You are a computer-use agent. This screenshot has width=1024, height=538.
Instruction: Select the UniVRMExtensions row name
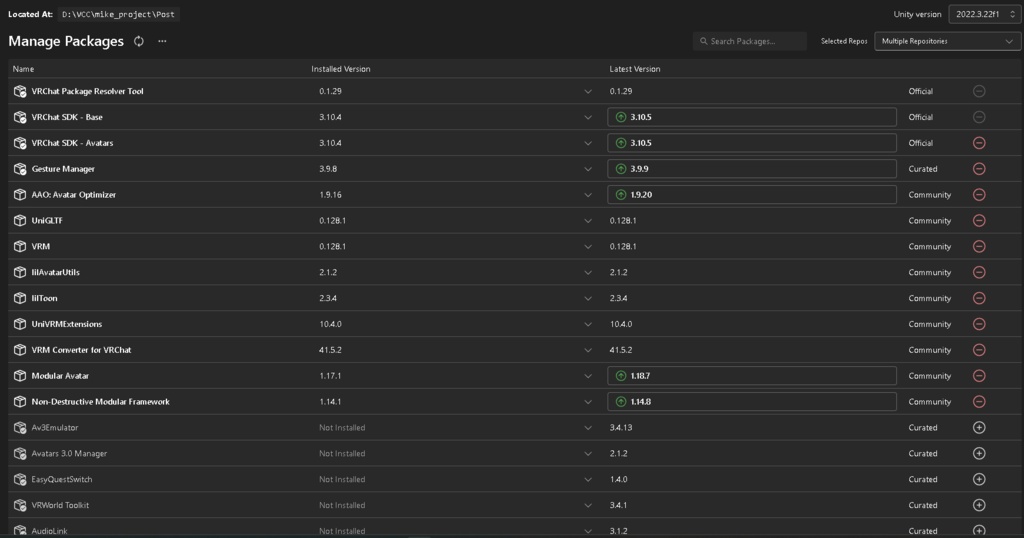[x=67, y=324]
